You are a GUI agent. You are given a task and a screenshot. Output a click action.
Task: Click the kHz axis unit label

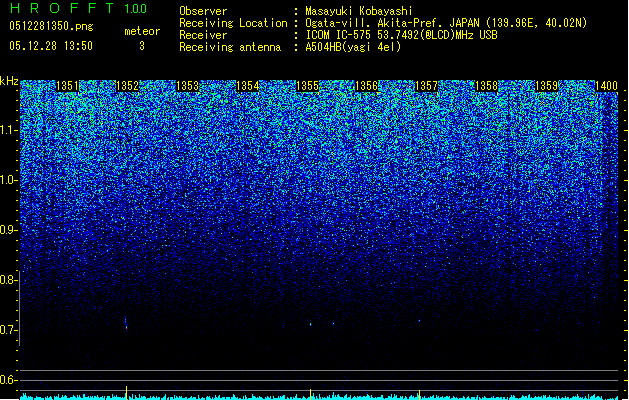(9, 81)
